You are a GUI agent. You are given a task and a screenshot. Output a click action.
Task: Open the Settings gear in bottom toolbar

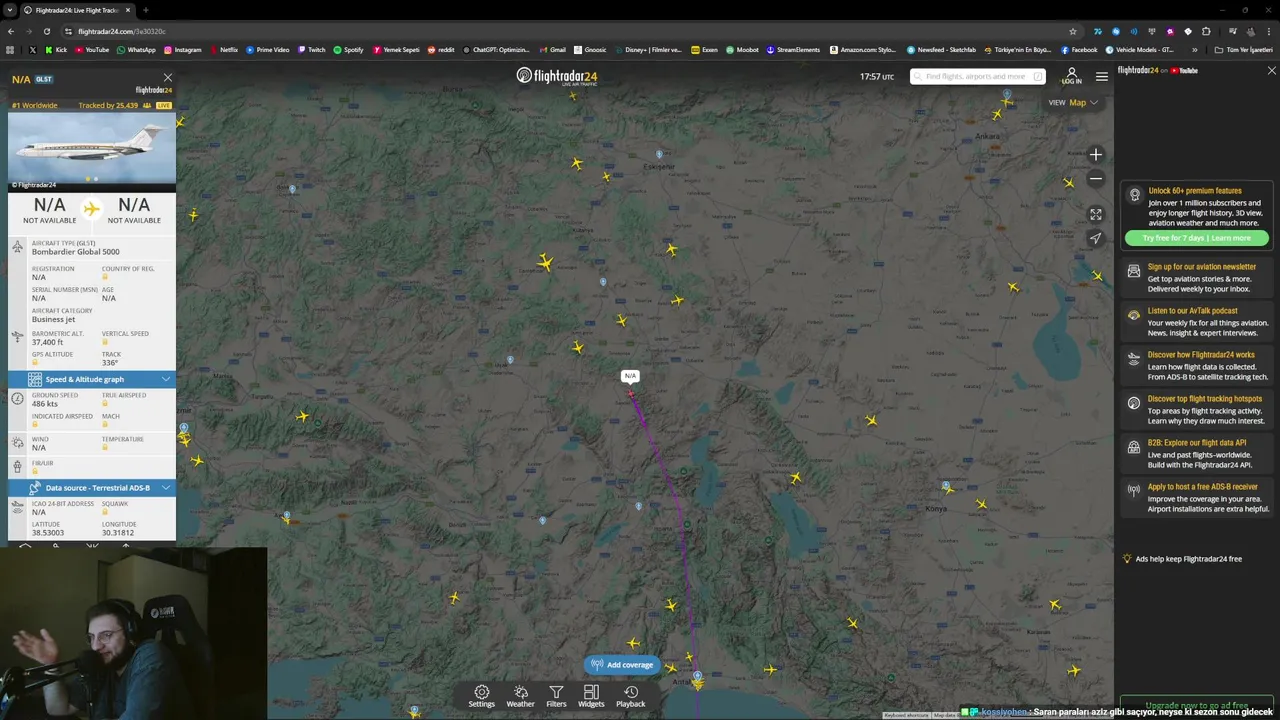pos(481,696)
